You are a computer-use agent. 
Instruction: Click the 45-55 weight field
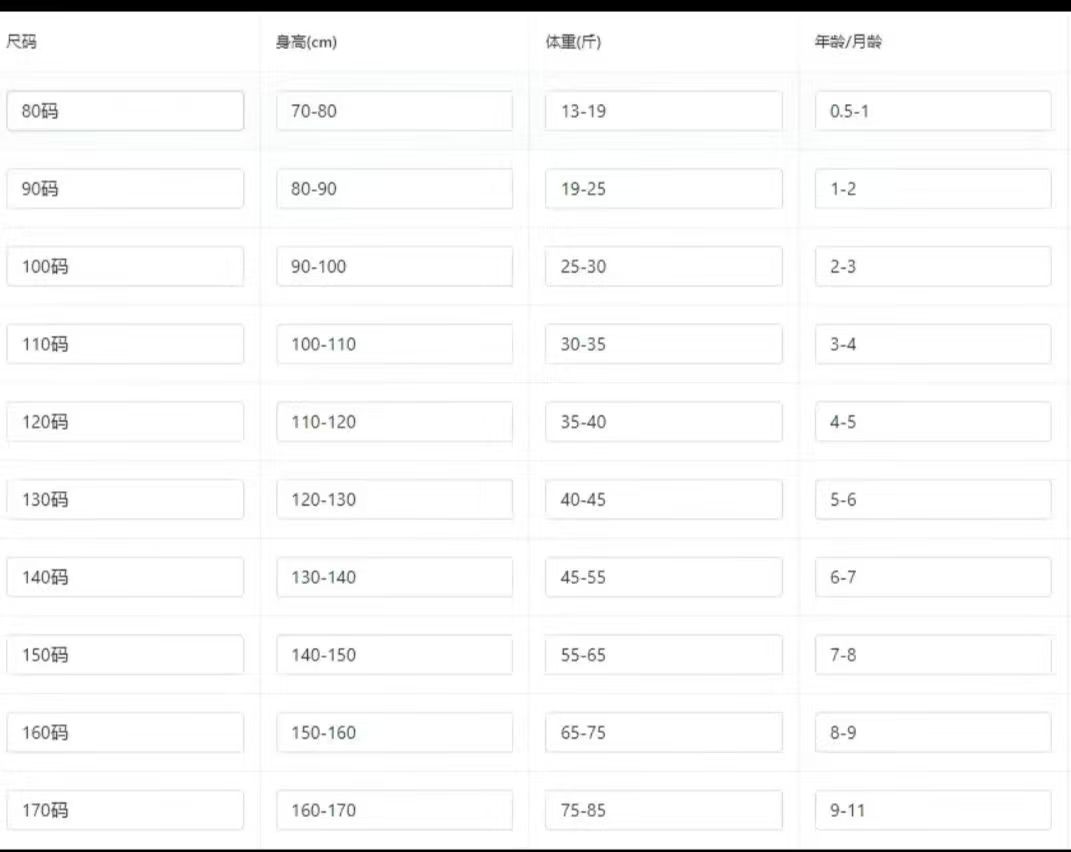(x=663, y=577)
